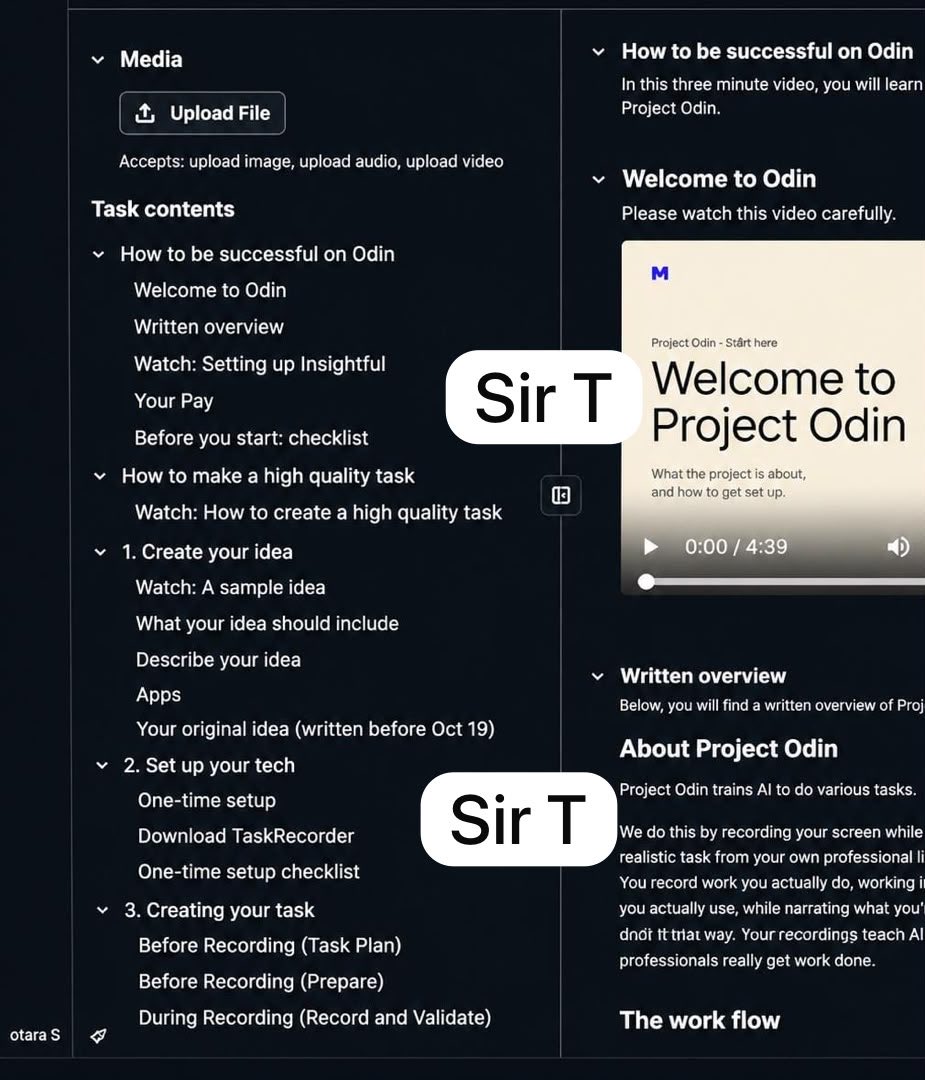Viewport: 925px width, 1080px height.
Task: Open 'Before Recording (Task Plan)'
Action: (x=270, y=946)
